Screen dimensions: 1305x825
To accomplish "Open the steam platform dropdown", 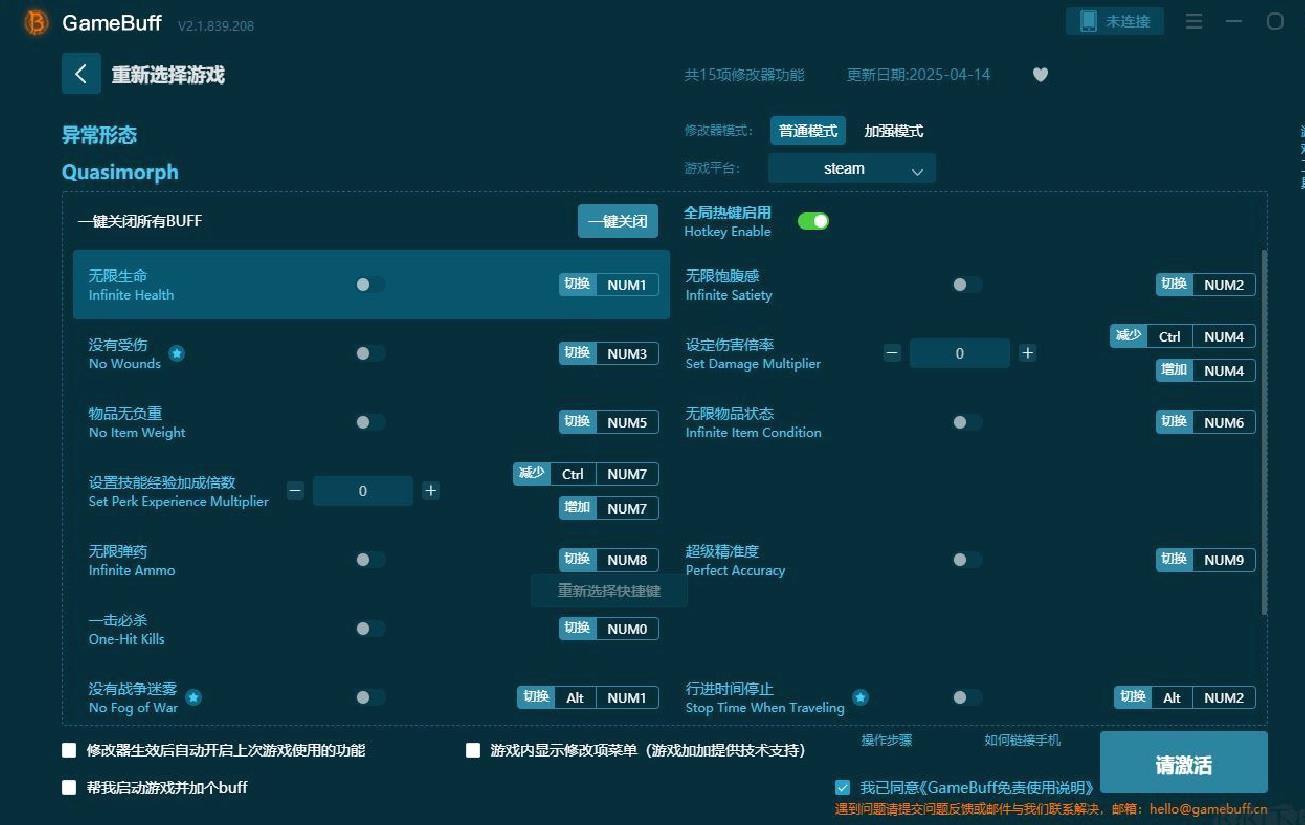I will click(x=852, y=168).
